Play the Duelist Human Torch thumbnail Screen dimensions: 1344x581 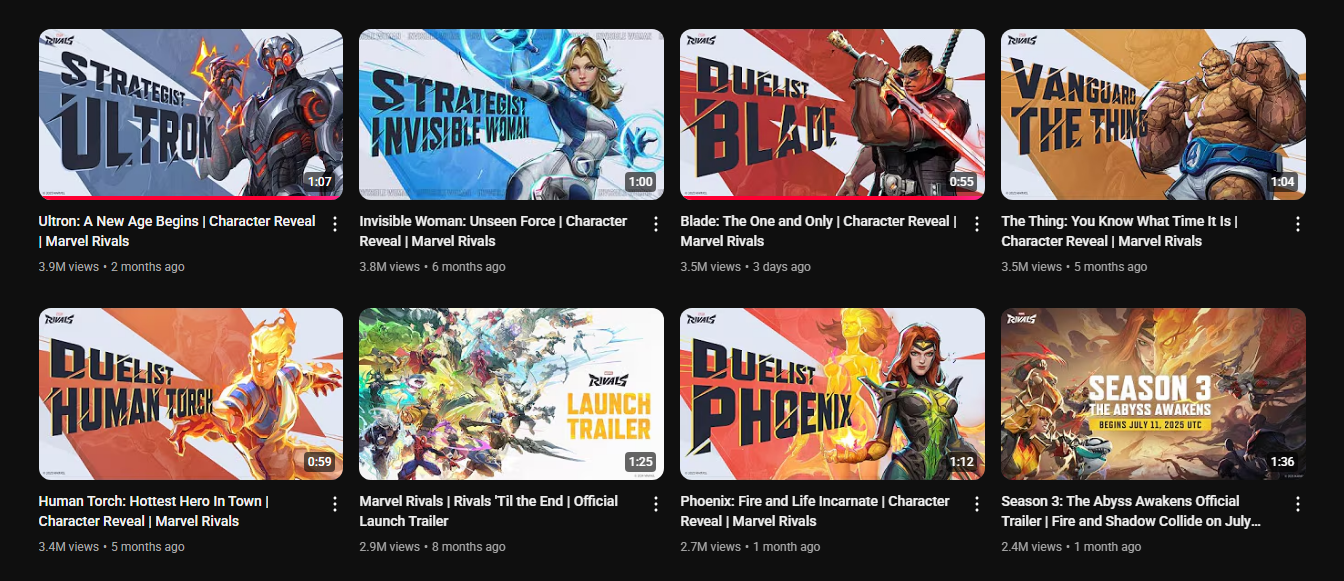191,394
